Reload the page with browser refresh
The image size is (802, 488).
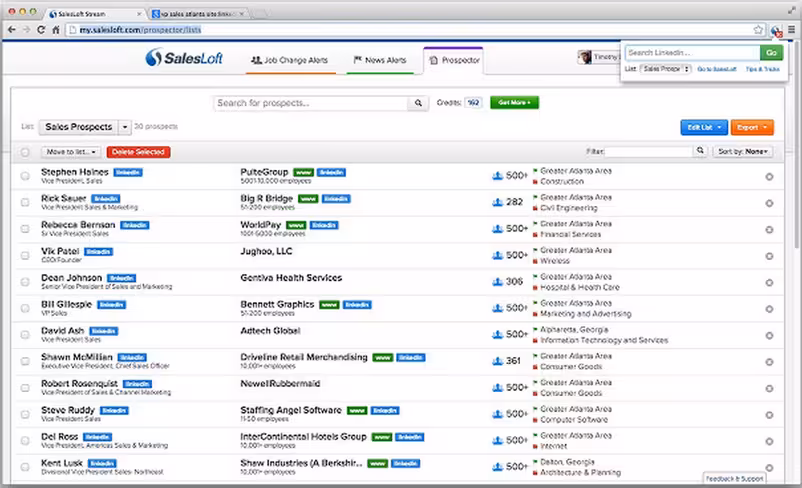coord(41,30)
